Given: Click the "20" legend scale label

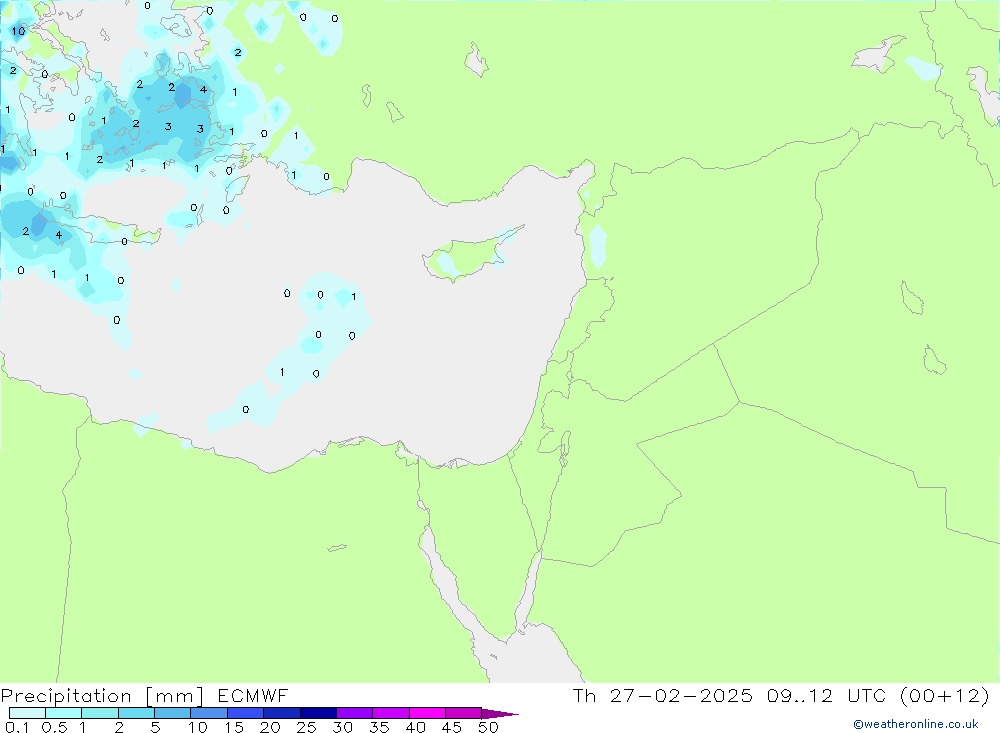Looking at the screenshot, I should [270, 727].
